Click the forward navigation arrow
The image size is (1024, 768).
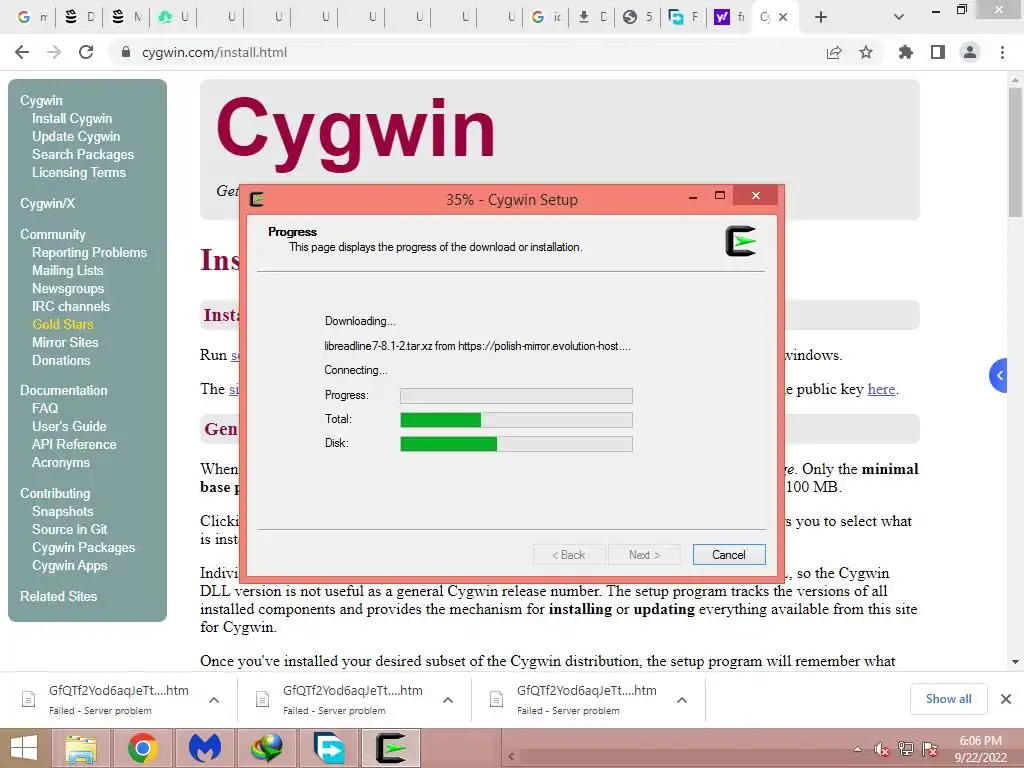click(54, 52)
